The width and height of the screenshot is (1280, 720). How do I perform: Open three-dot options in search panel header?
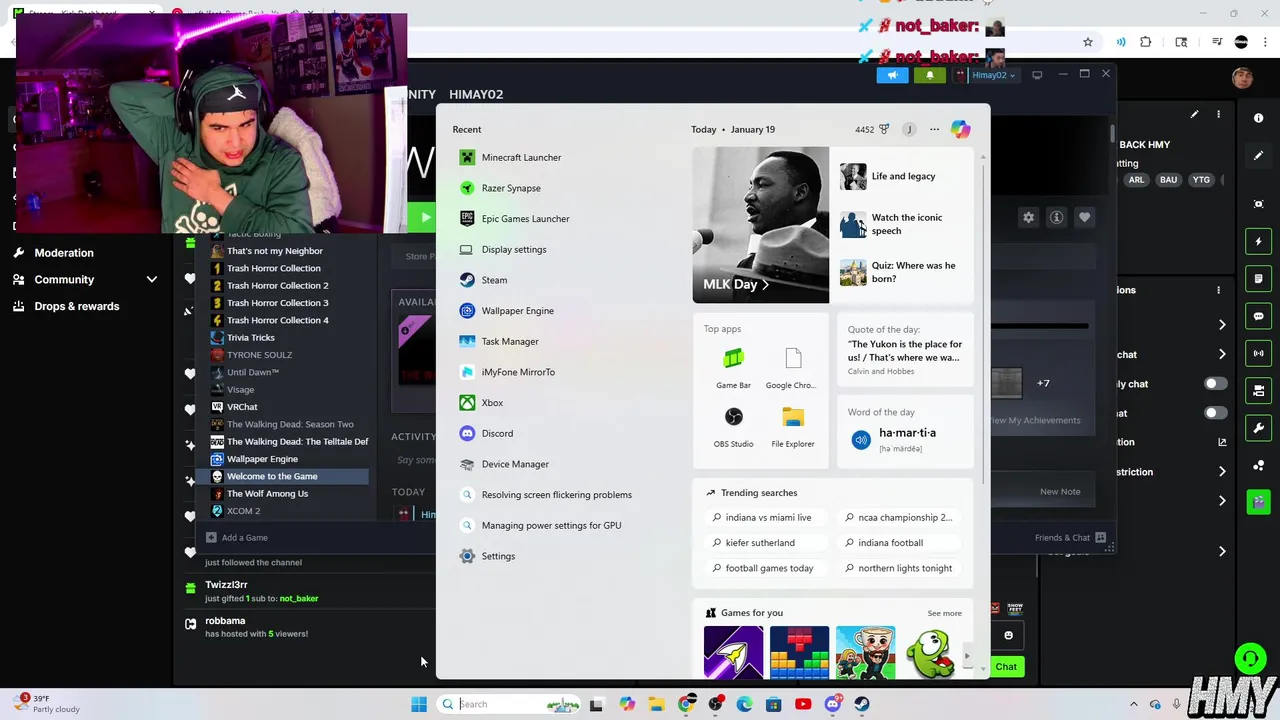(x=934, y=129)
